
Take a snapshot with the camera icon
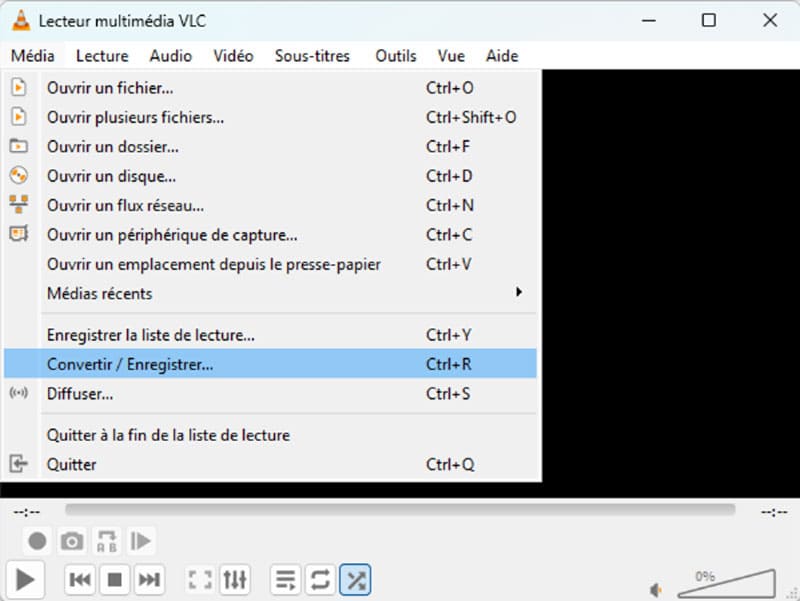click(x=72, y=541)
